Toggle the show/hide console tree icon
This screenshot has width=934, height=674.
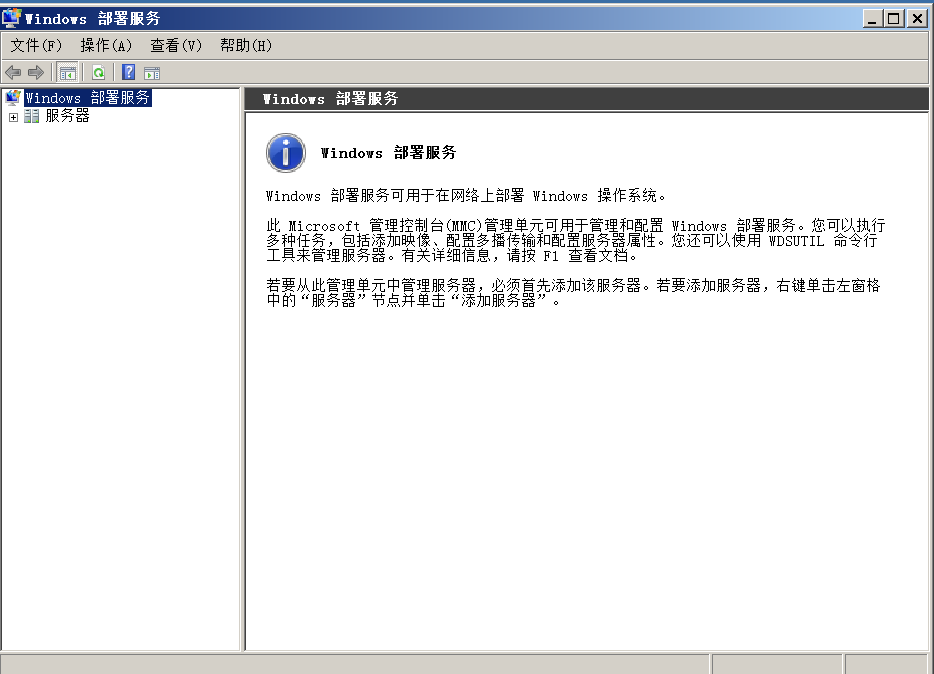pos(67,73)
